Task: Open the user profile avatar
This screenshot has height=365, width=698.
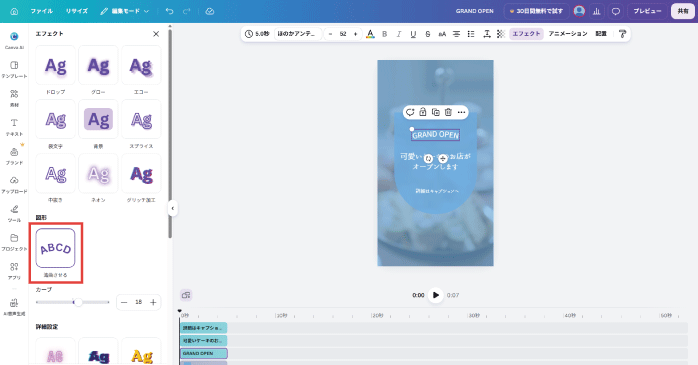Action: pyautogui.click(x=579, y=11)
